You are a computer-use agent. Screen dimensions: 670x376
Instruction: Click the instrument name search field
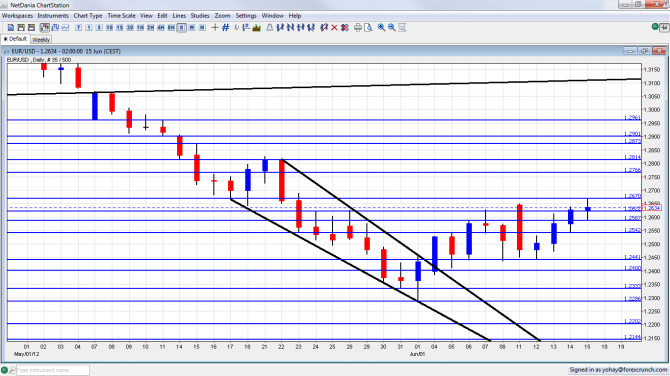(x=53, y=370)
